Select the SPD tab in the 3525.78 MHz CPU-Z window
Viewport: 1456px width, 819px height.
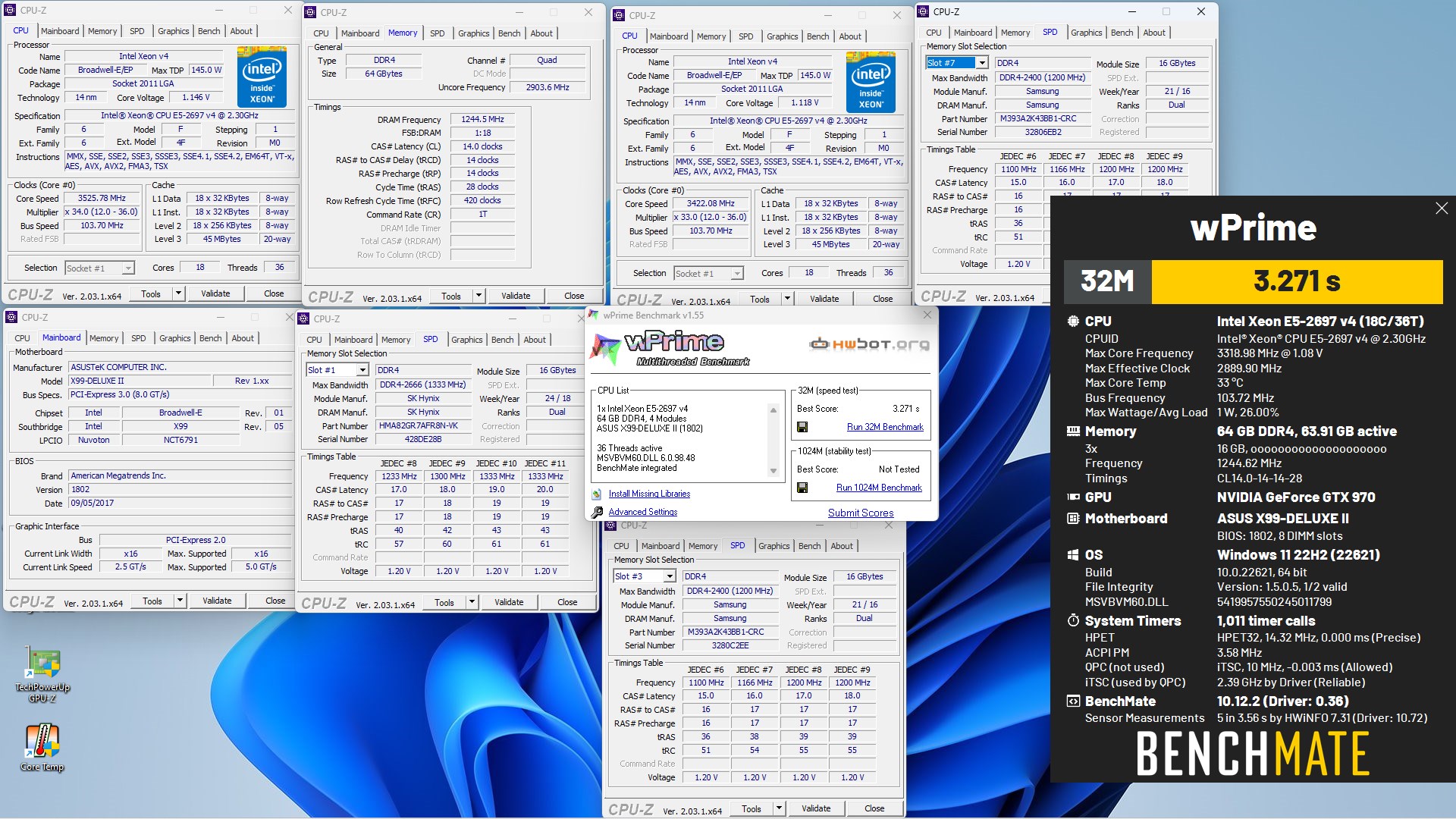click(x=137, y=31)
